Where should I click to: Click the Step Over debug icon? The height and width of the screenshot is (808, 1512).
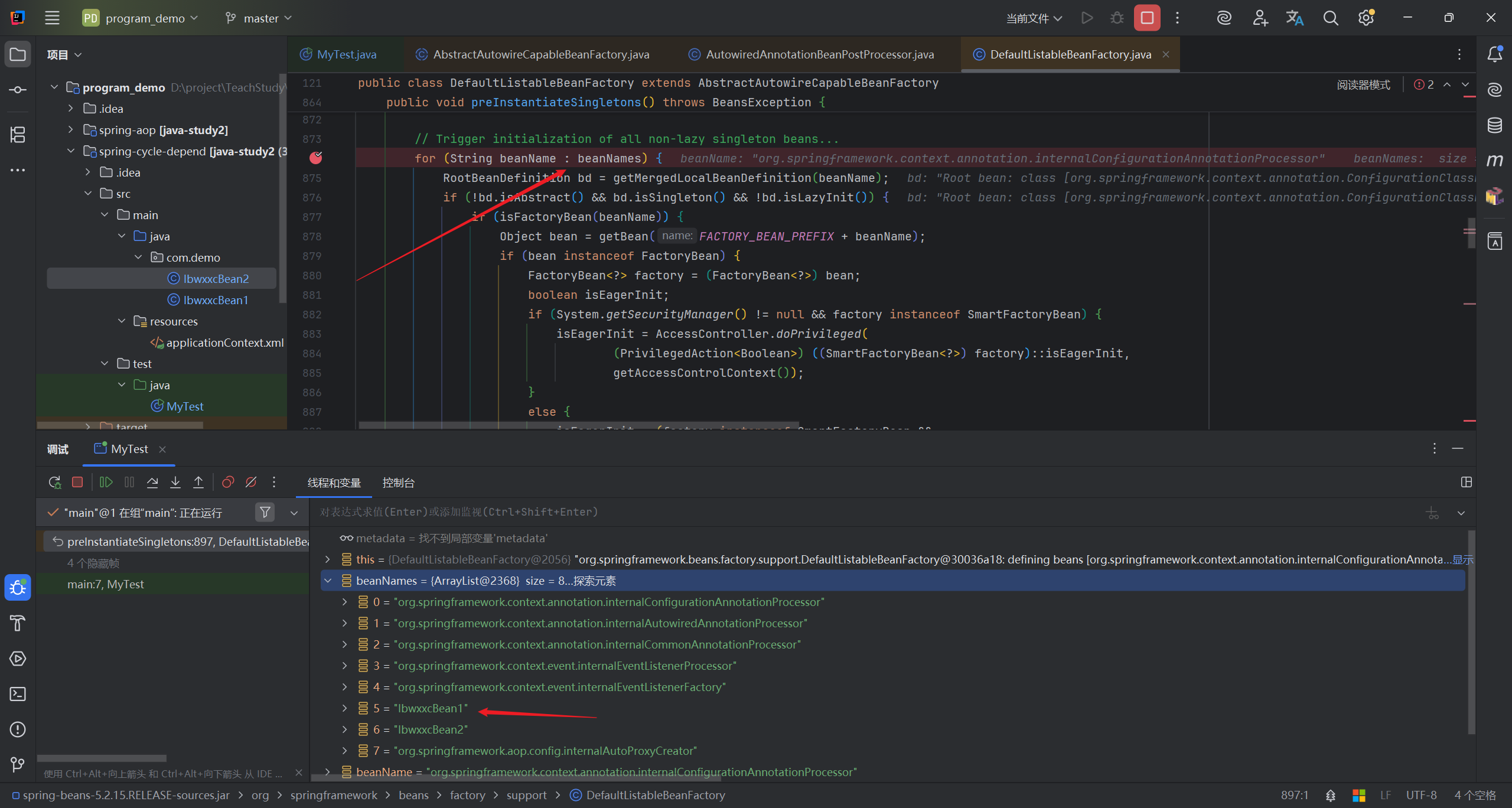tap(152, 482)
